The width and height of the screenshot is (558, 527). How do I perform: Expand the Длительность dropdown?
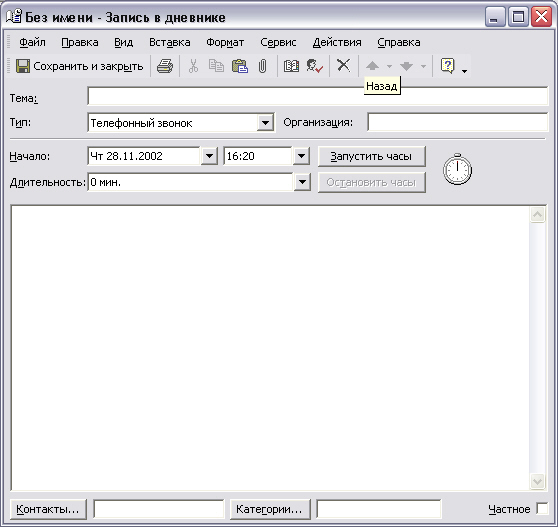[302, 182]
